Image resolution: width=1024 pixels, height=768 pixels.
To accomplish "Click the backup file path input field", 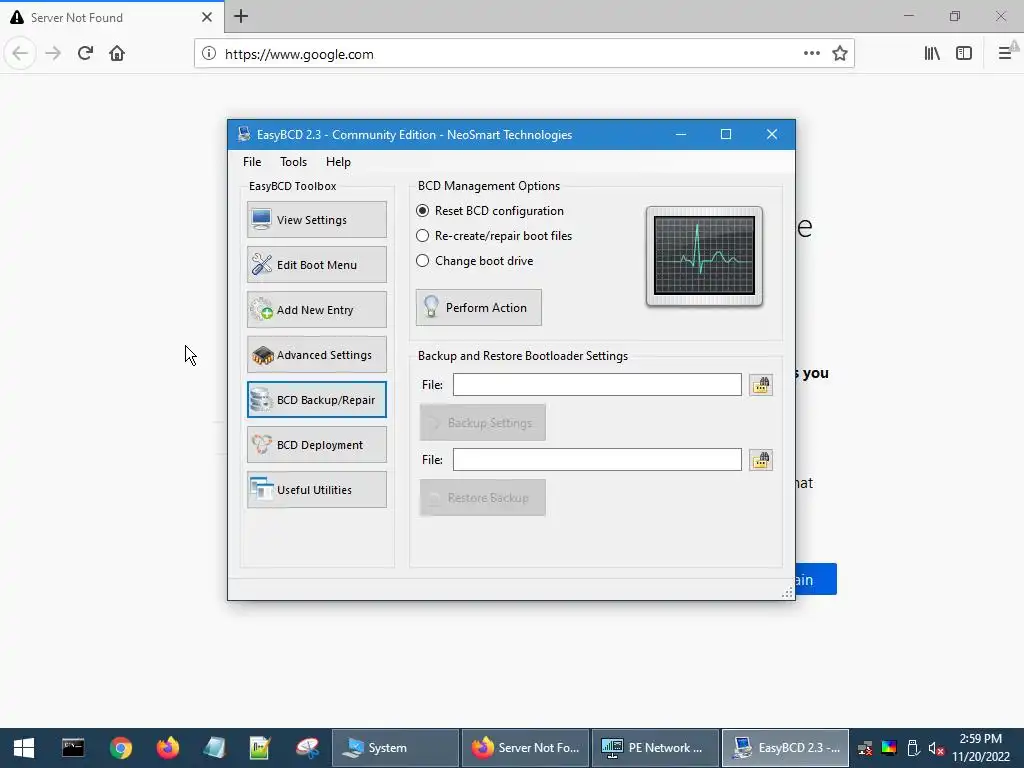I will [x=598, y=385].
